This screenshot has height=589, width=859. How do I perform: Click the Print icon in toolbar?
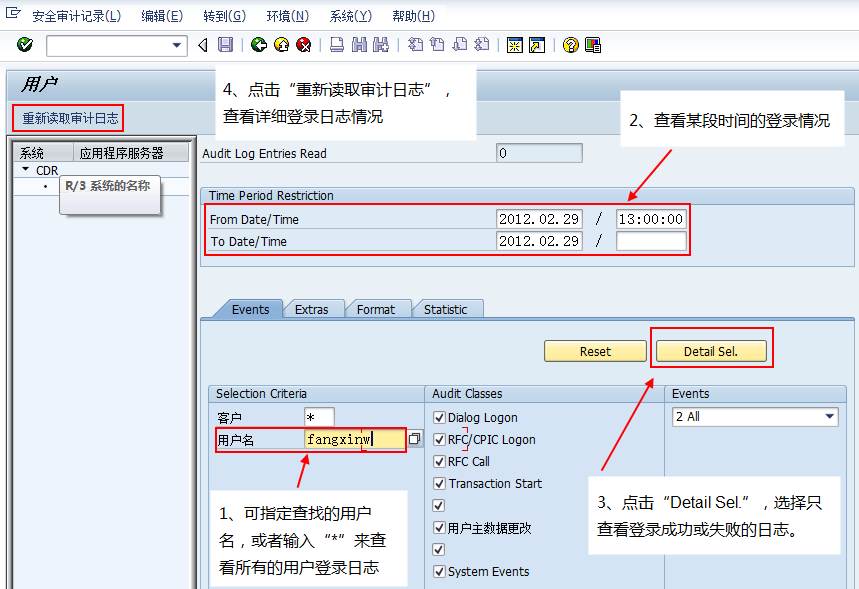[337, 45]
